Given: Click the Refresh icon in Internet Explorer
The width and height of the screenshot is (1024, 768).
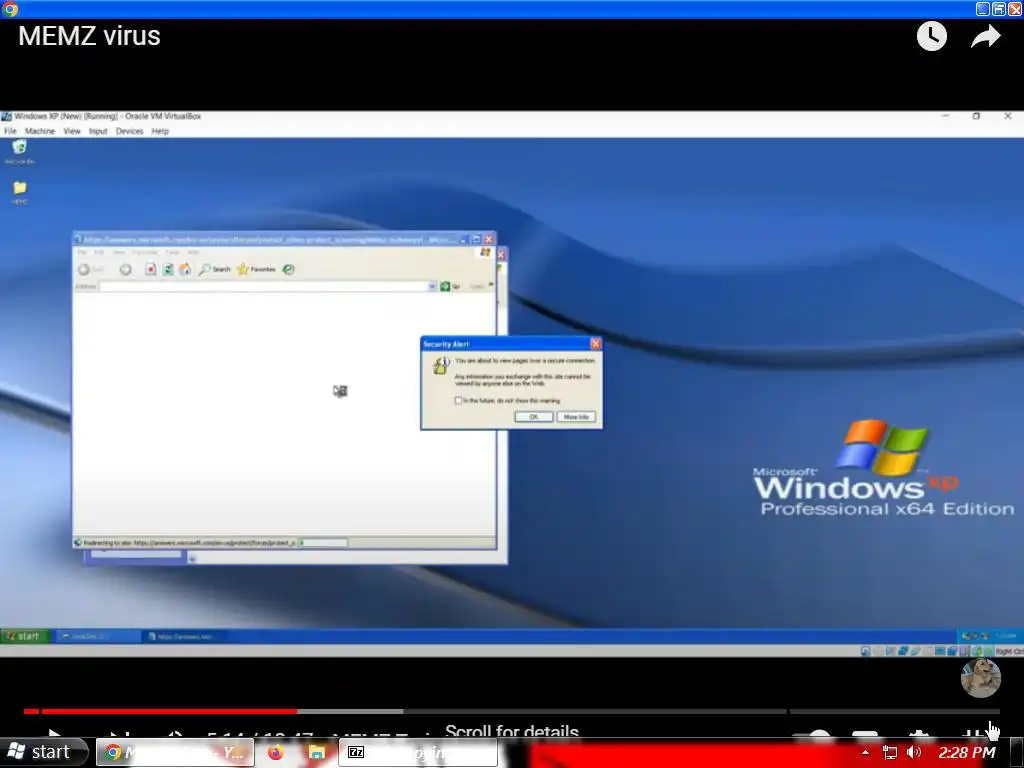Looking at the screenshot, I should coord(168,269).
